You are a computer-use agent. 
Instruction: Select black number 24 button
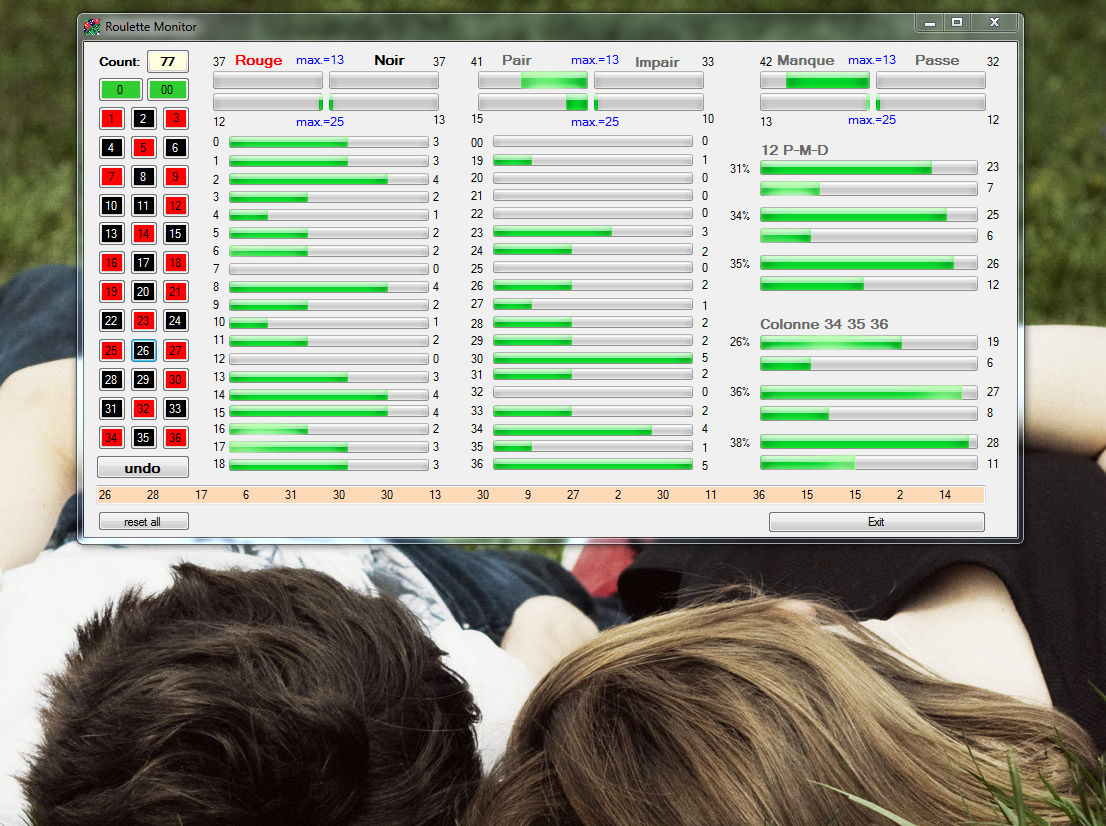coord(176,321)
